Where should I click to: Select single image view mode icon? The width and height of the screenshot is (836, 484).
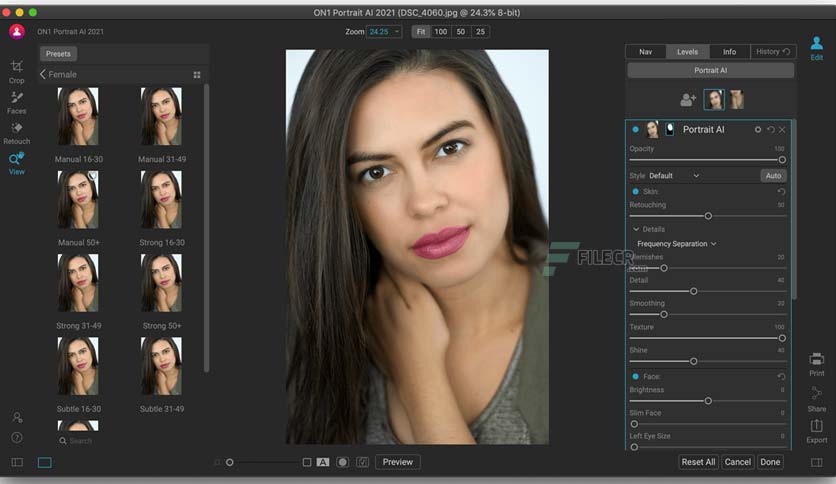tap(45, 462)
